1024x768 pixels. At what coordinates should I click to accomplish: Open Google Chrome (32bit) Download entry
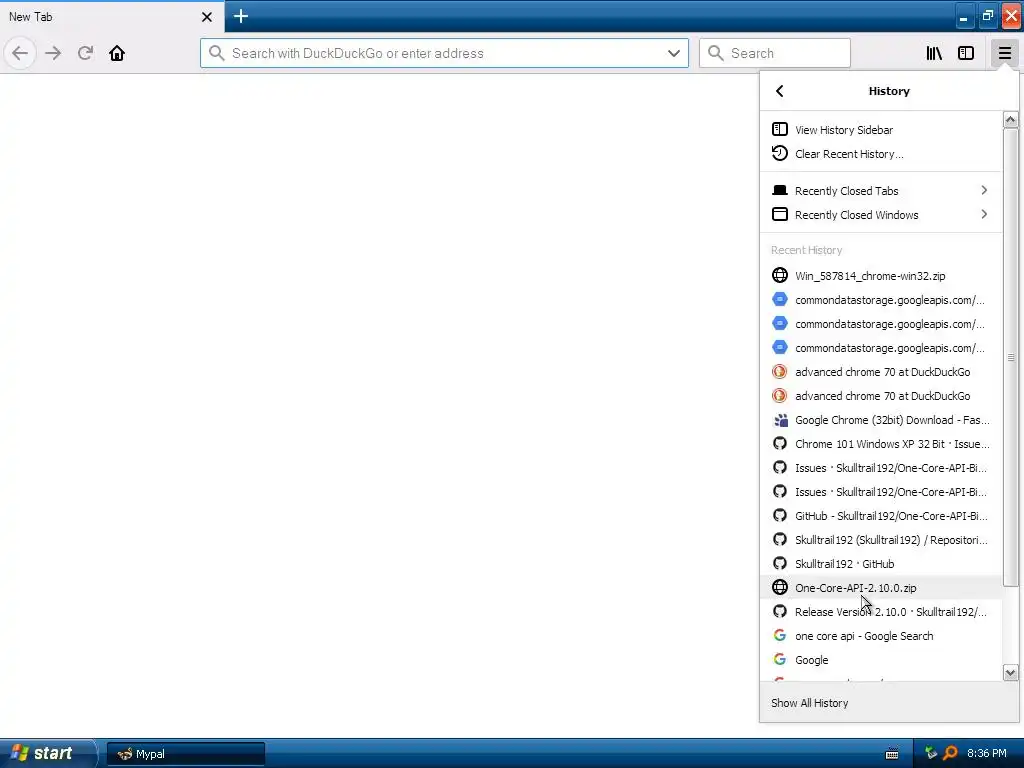(881, 420)
